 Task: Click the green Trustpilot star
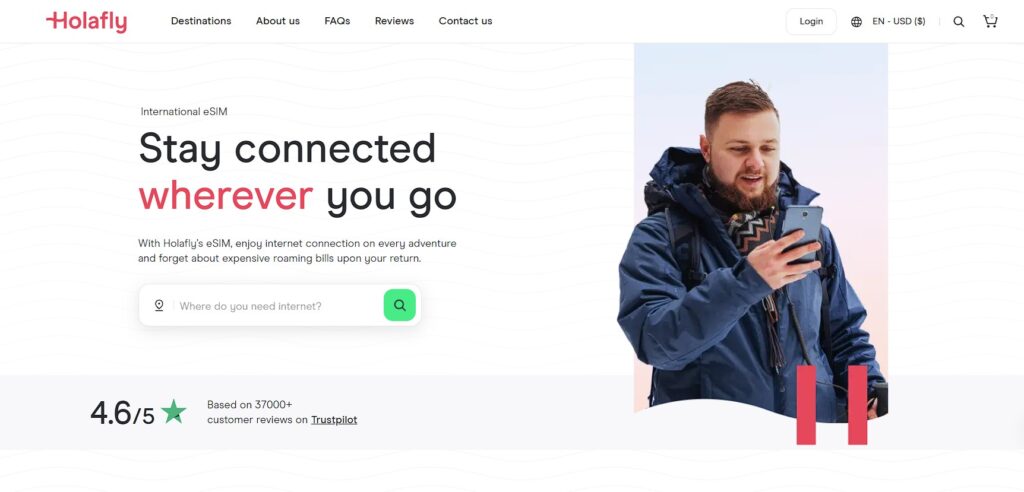174,412
